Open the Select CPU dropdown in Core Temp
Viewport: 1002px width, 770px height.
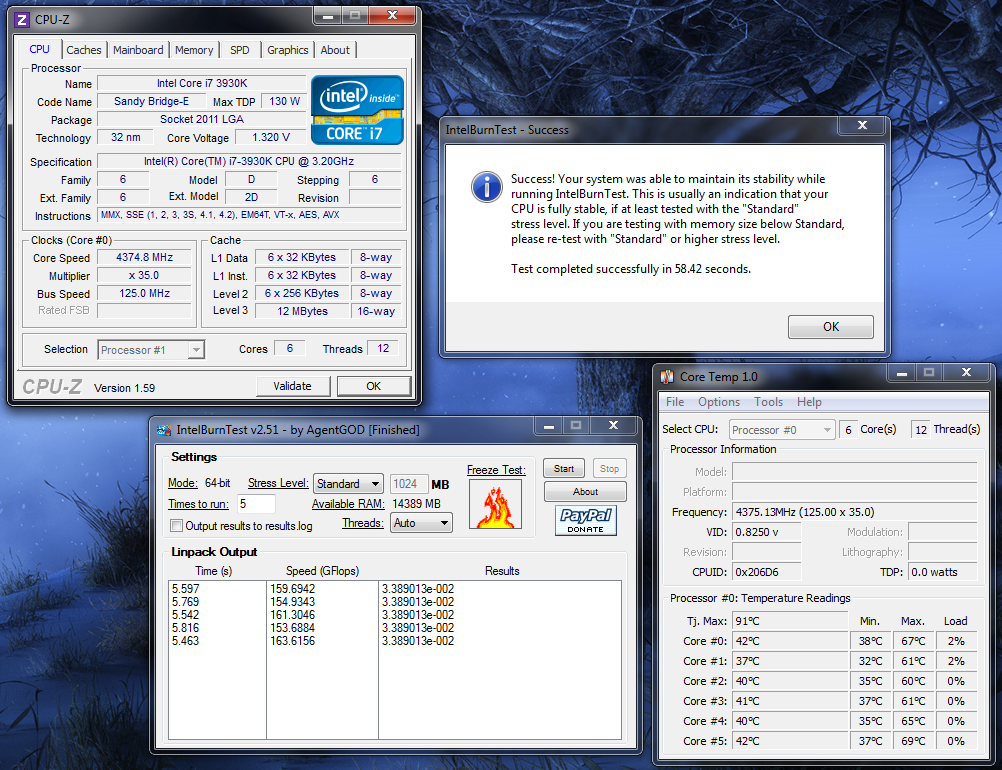tap(782, 430)
